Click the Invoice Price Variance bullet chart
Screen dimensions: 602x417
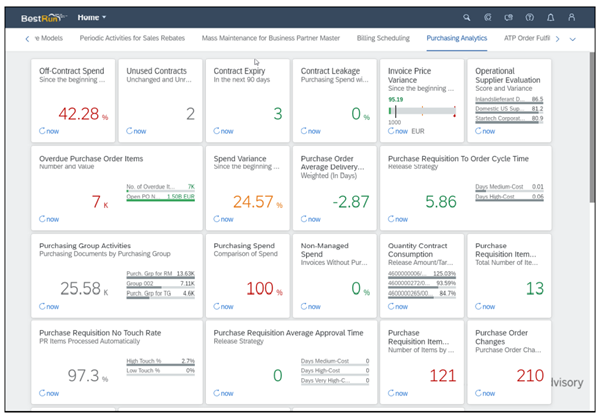(421, 110)
